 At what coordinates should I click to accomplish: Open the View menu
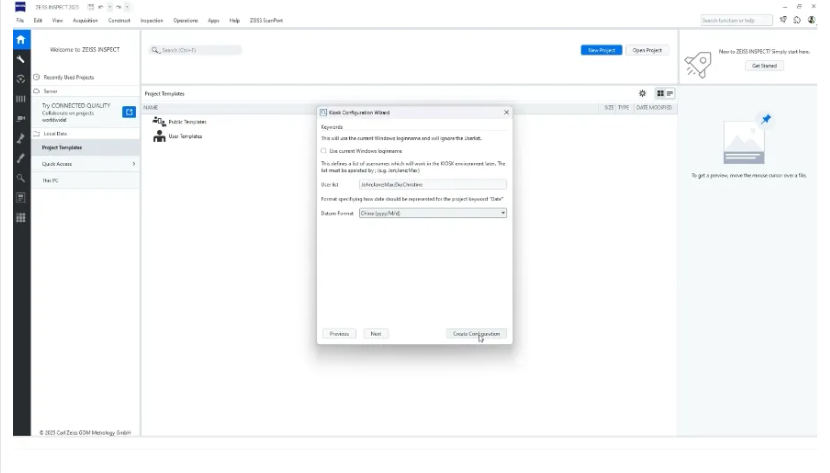[x=57, y=21]
